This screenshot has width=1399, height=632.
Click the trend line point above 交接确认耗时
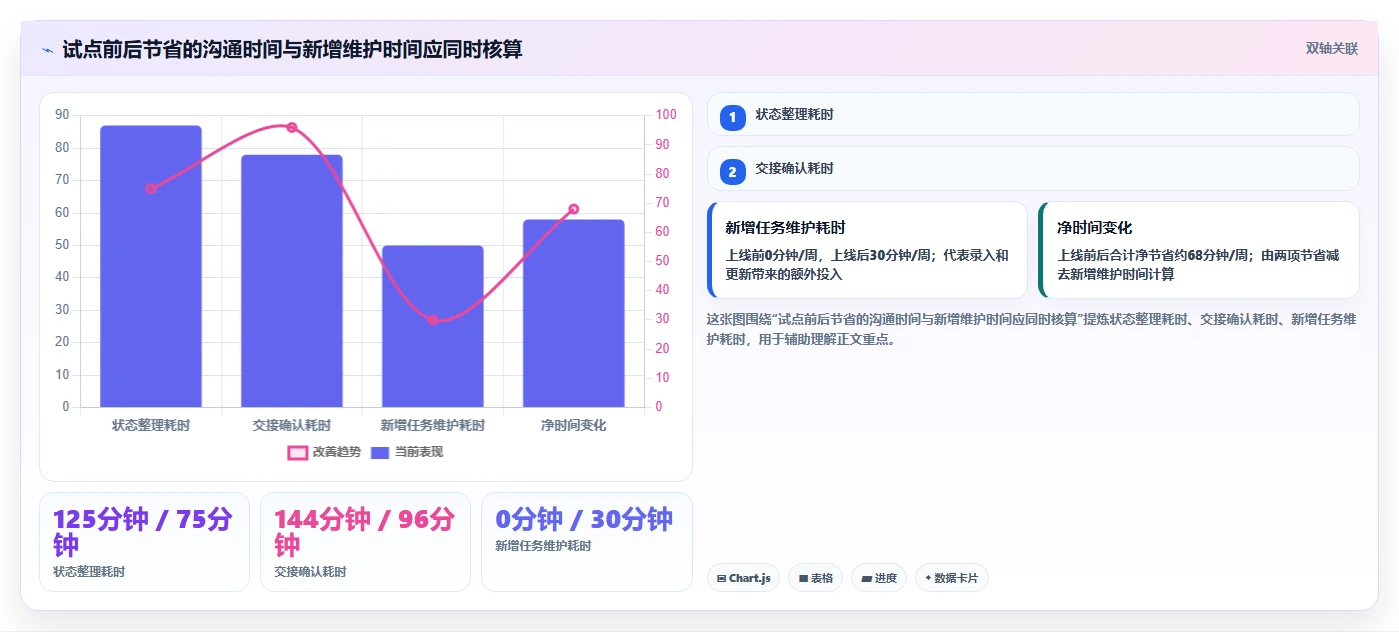tap(292, 127)
